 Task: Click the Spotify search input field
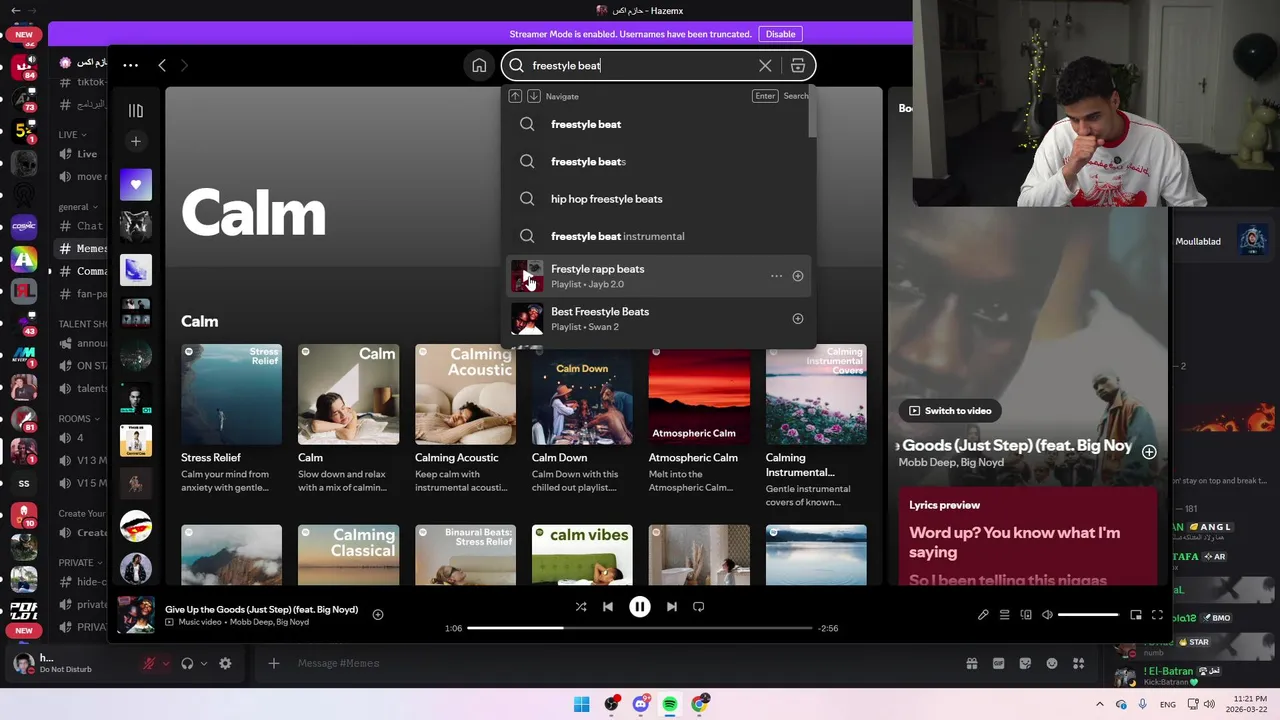(640, 66)
